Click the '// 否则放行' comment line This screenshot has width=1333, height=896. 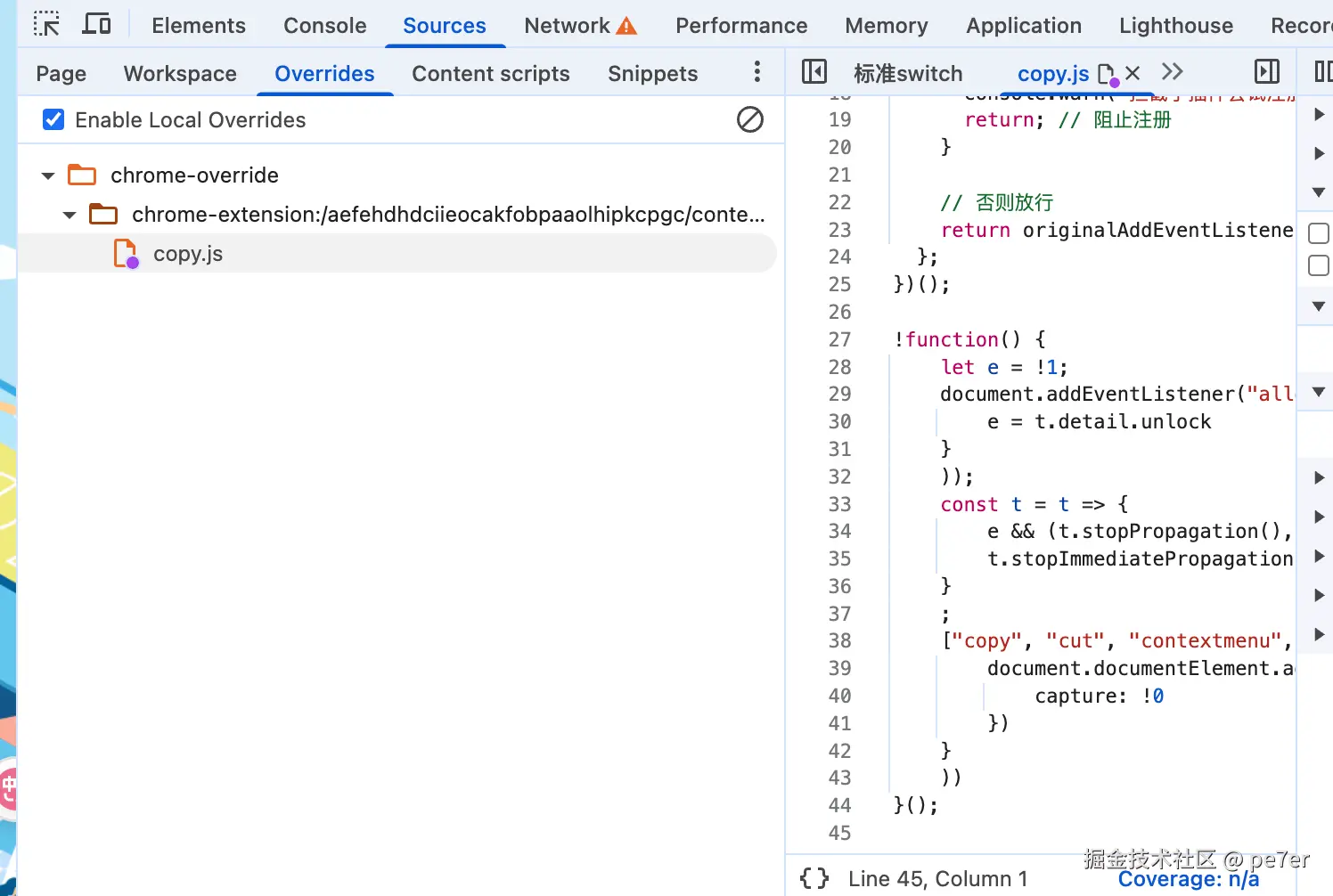point(997,202)
